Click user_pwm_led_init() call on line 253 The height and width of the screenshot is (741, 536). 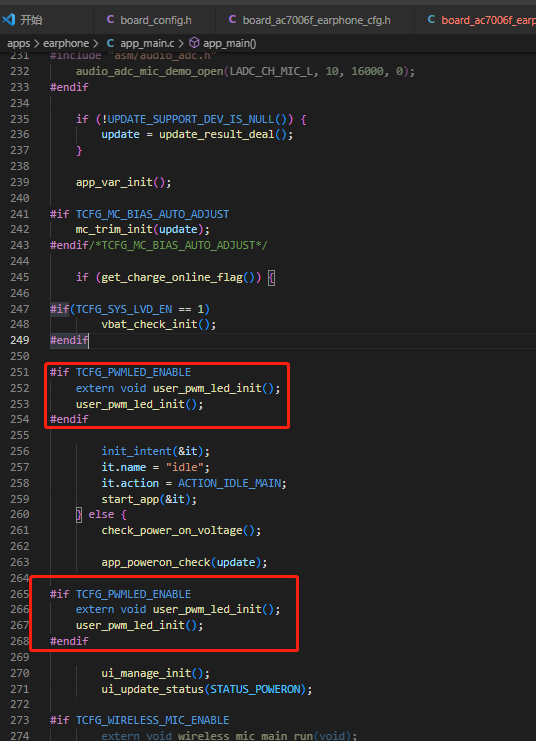click(136, 405)
